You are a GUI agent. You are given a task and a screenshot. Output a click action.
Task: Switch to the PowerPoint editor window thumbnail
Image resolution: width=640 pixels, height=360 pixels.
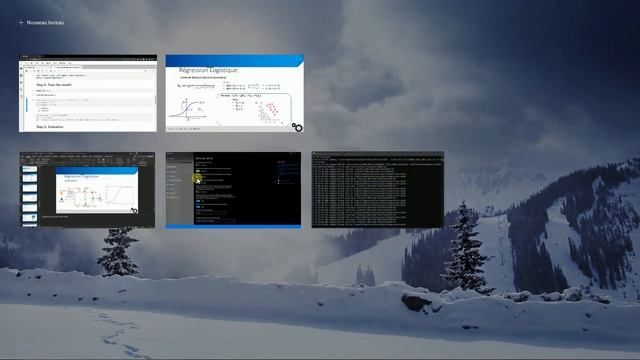tap(87, 190)
